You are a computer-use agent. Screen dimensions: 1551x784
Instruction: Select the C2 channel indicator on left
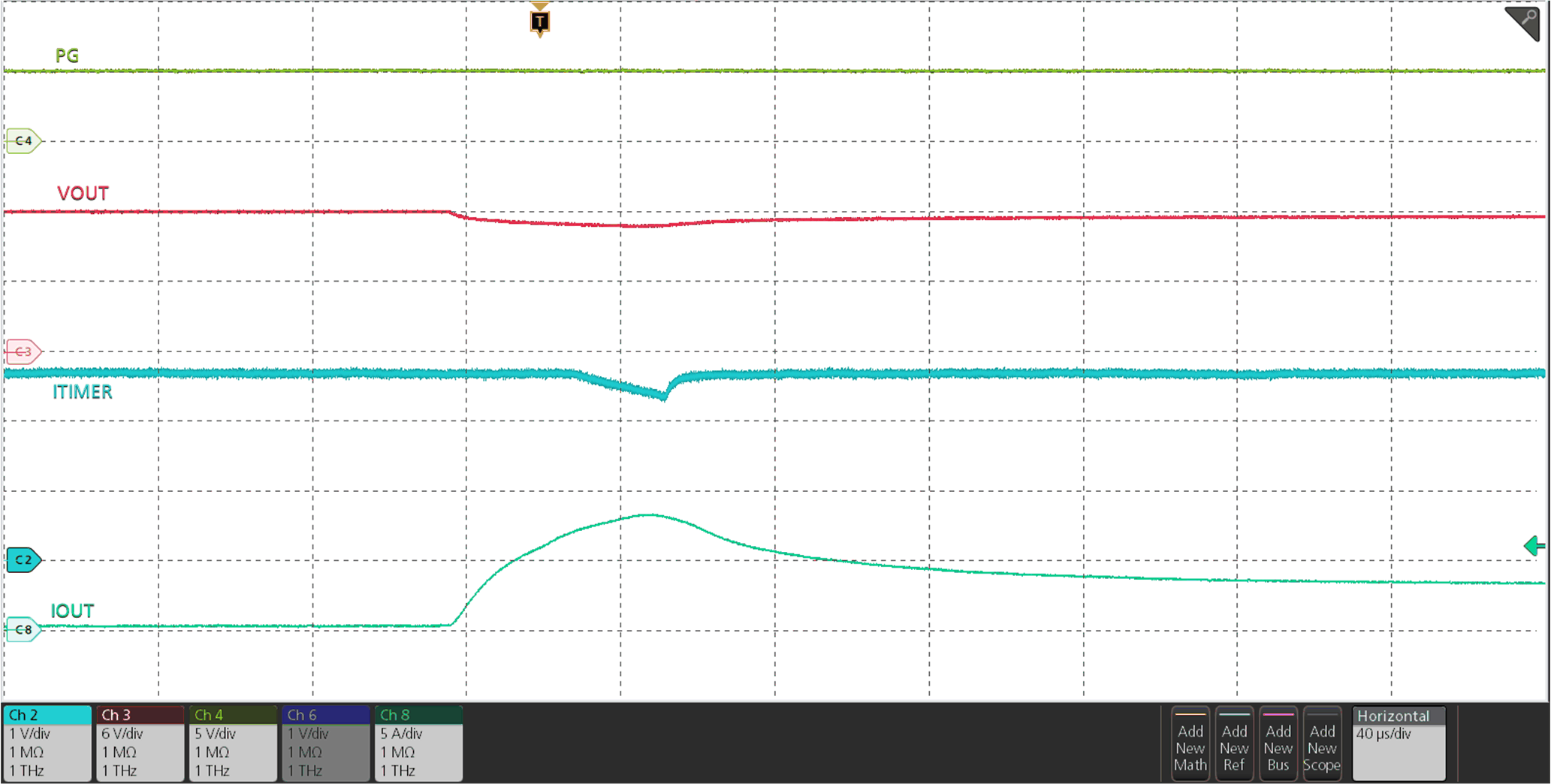click(x=23, y=559)
